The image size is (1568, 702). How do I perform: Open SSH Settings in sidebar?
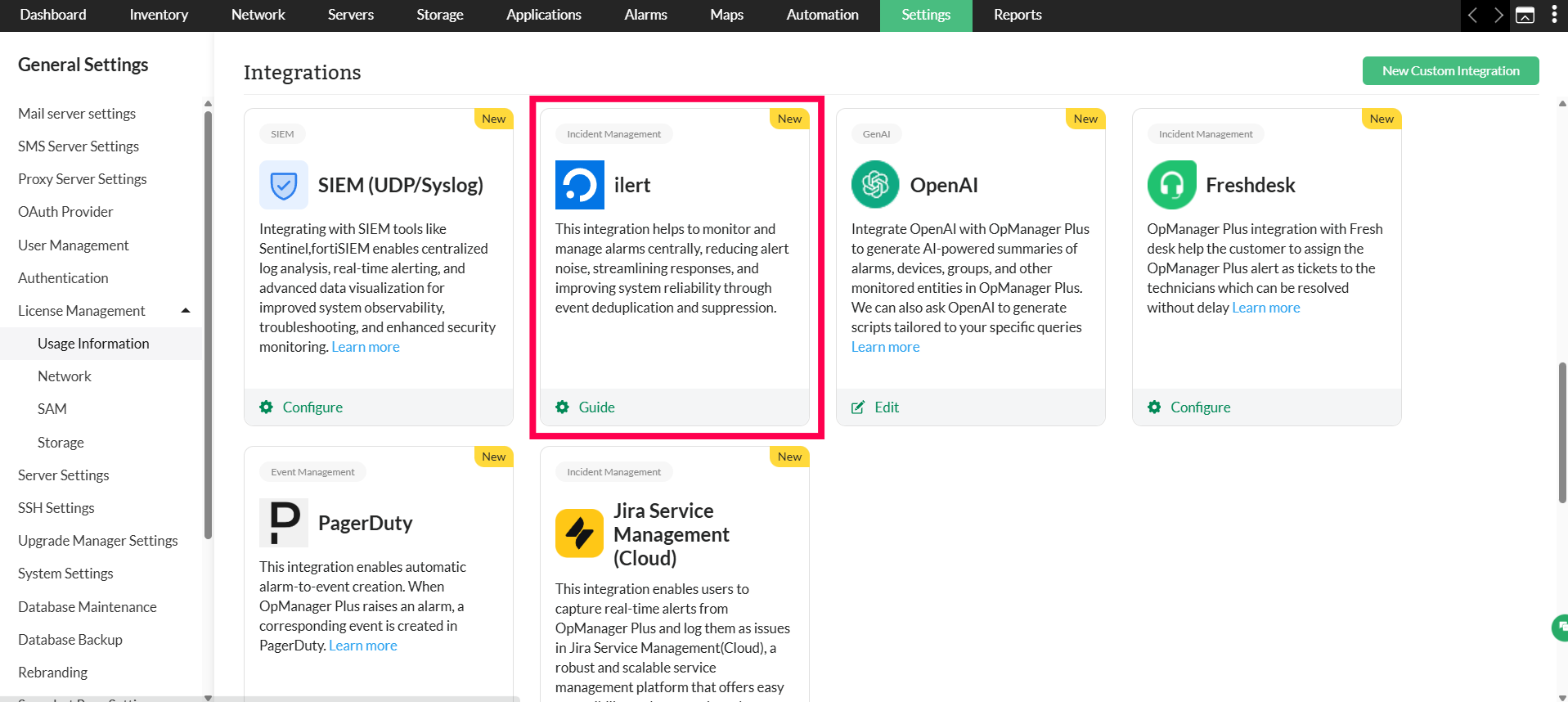tap(56, 508)
